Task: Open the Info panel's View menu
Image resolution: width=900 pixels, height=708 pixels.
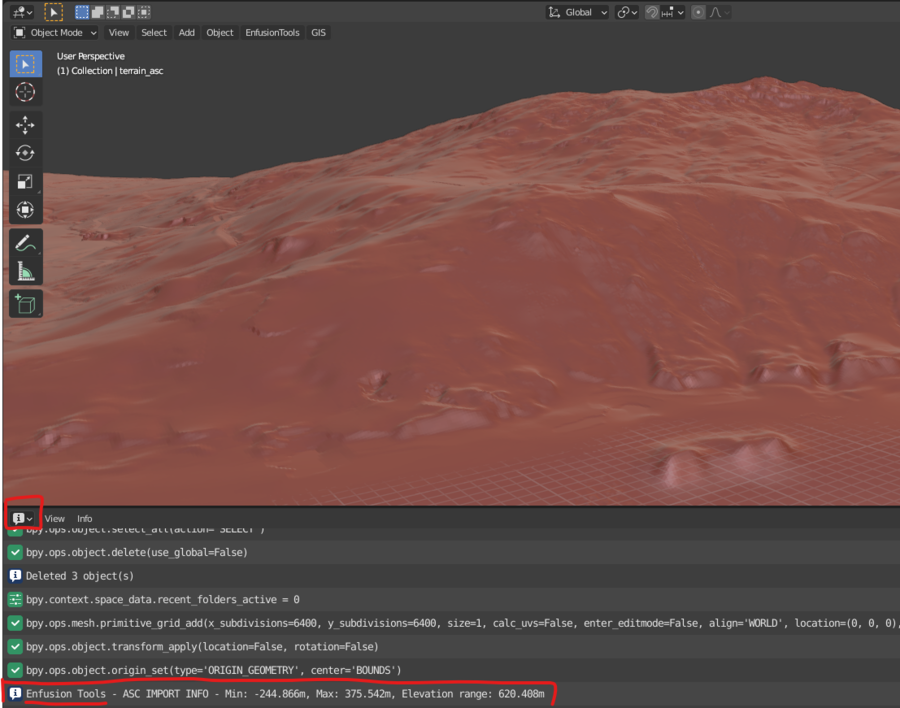Action: [x=55, y=518]
